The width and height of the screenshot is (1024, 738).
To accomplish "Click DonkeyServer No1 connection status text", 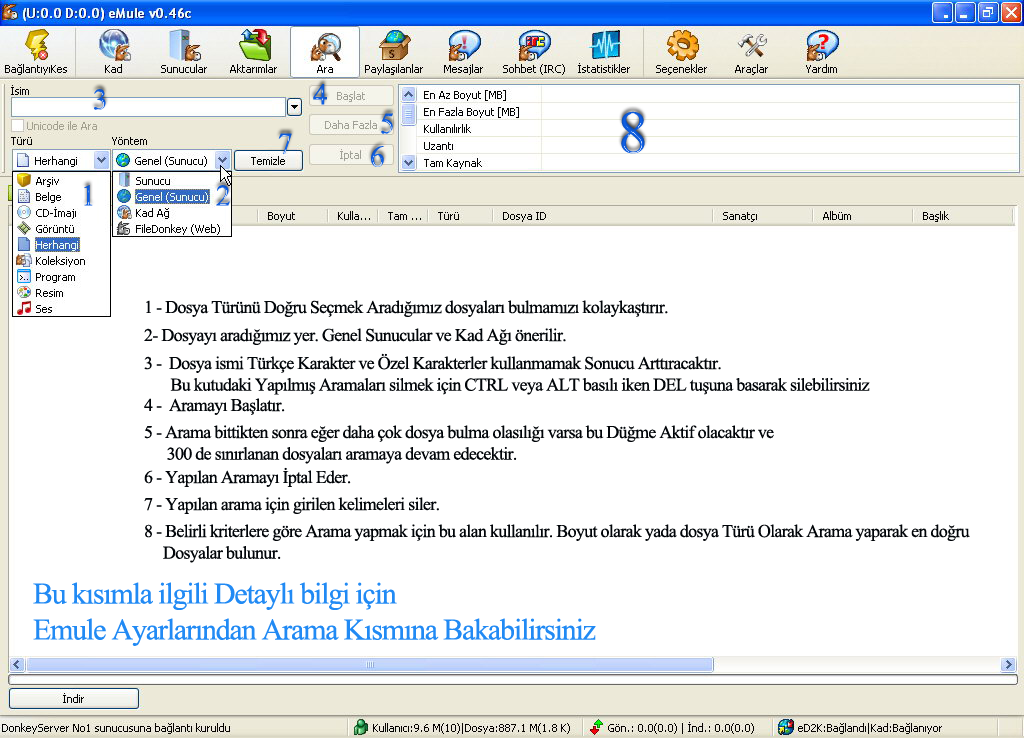I will point(116,728).
